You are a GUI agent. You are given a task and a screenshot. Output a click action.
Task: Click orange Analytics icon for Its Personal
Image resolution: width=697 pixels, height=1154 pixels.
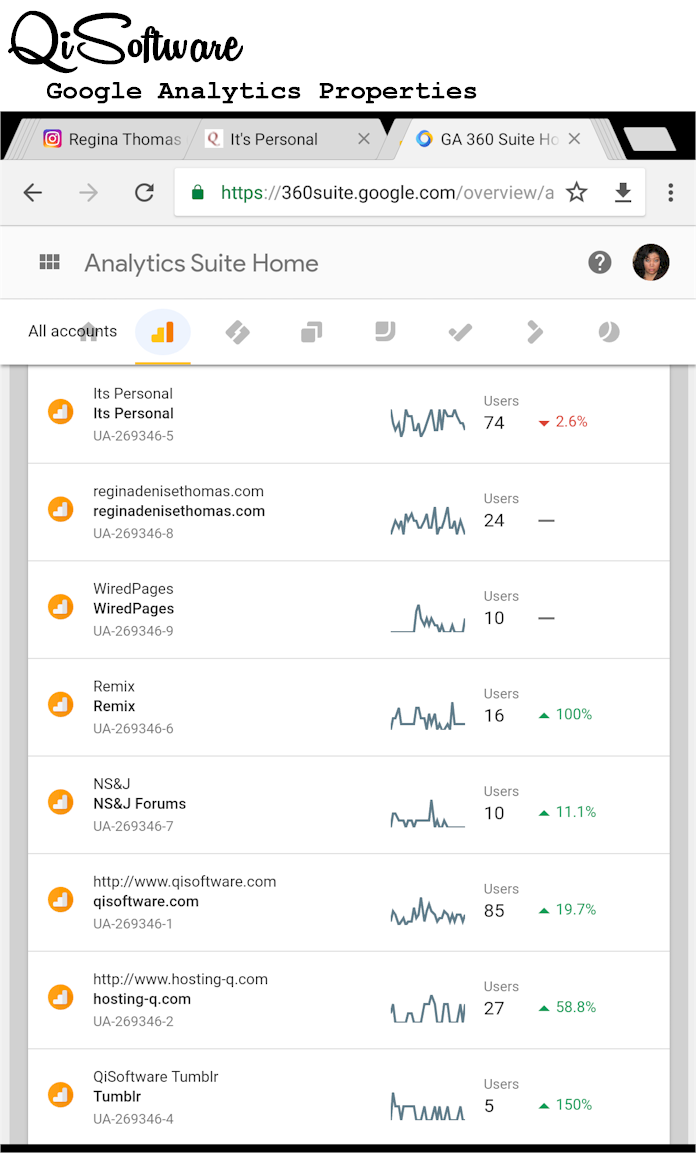click(x=60, y=413)
